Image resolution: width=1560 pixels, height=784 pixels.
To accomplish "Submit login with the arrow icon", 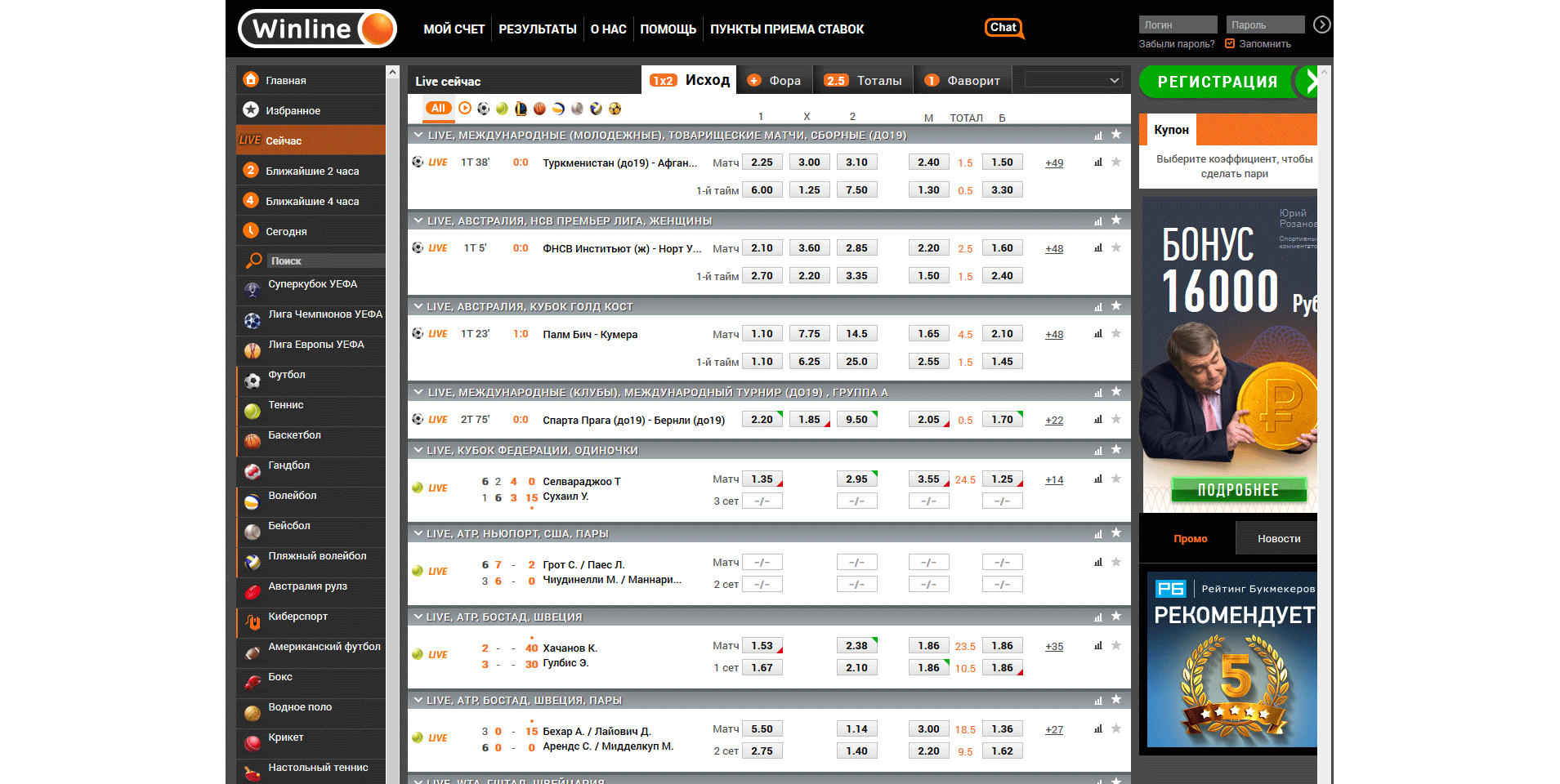I will [1321, 24].
